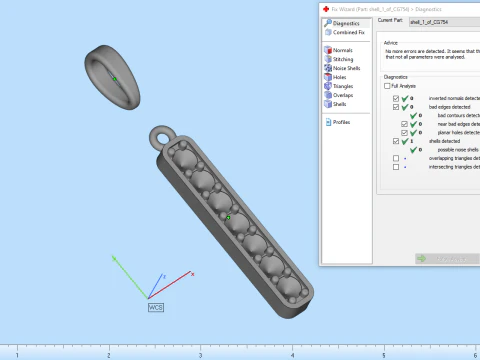Click the 'bad contours detected' result row

(445, 115)
